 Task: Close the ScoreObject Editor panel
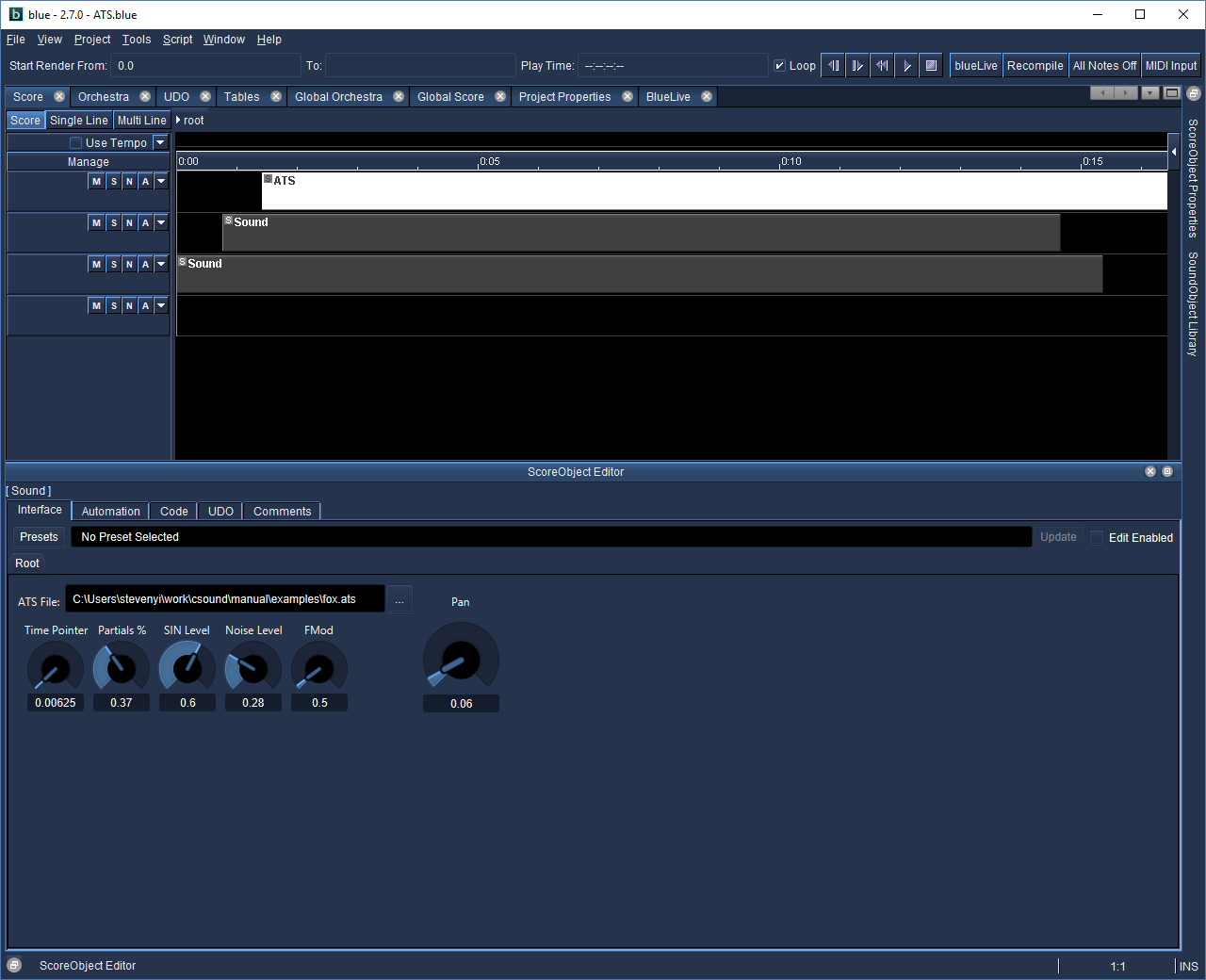click(1149, 471)
